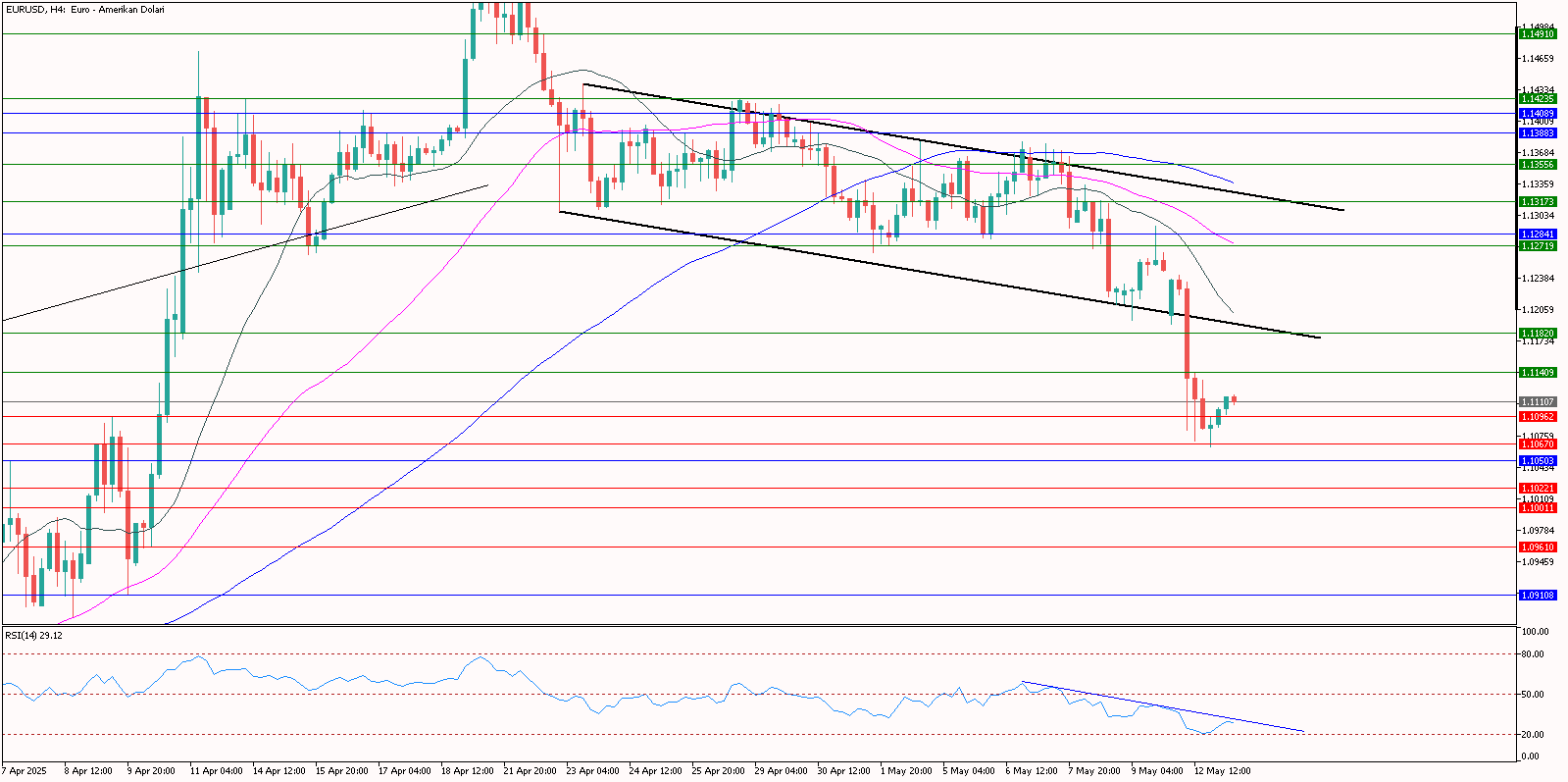Click the 1.12059 price axis label

[x=1539, y=310]
